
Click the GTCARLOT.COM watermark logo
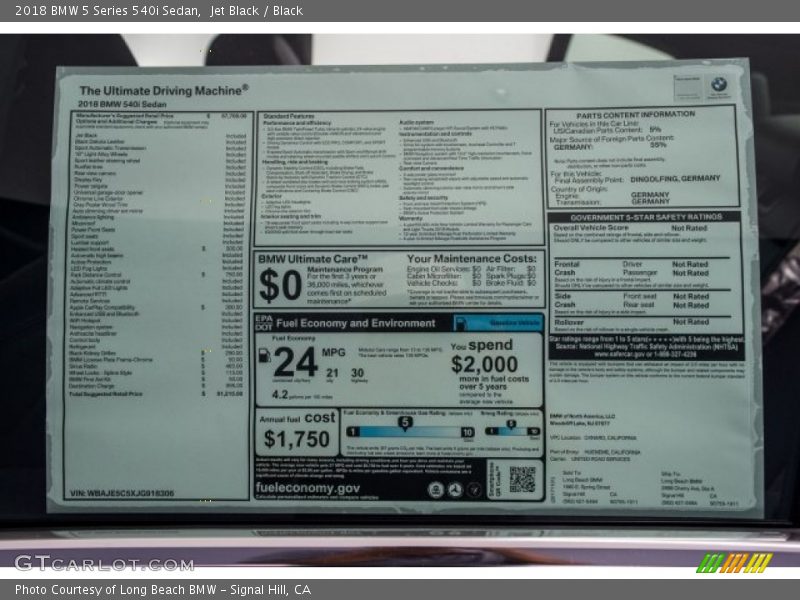pyautogui.click(x=104, y=564)
